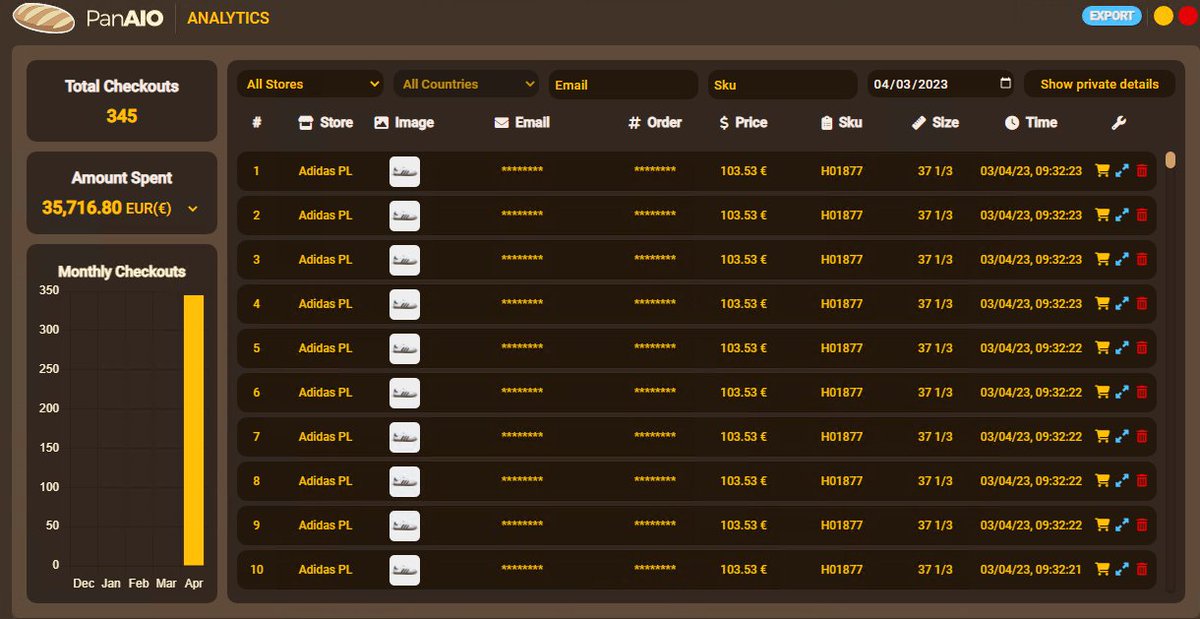
Task: Click the cart icon in row 1
Action: (1102, 171)
